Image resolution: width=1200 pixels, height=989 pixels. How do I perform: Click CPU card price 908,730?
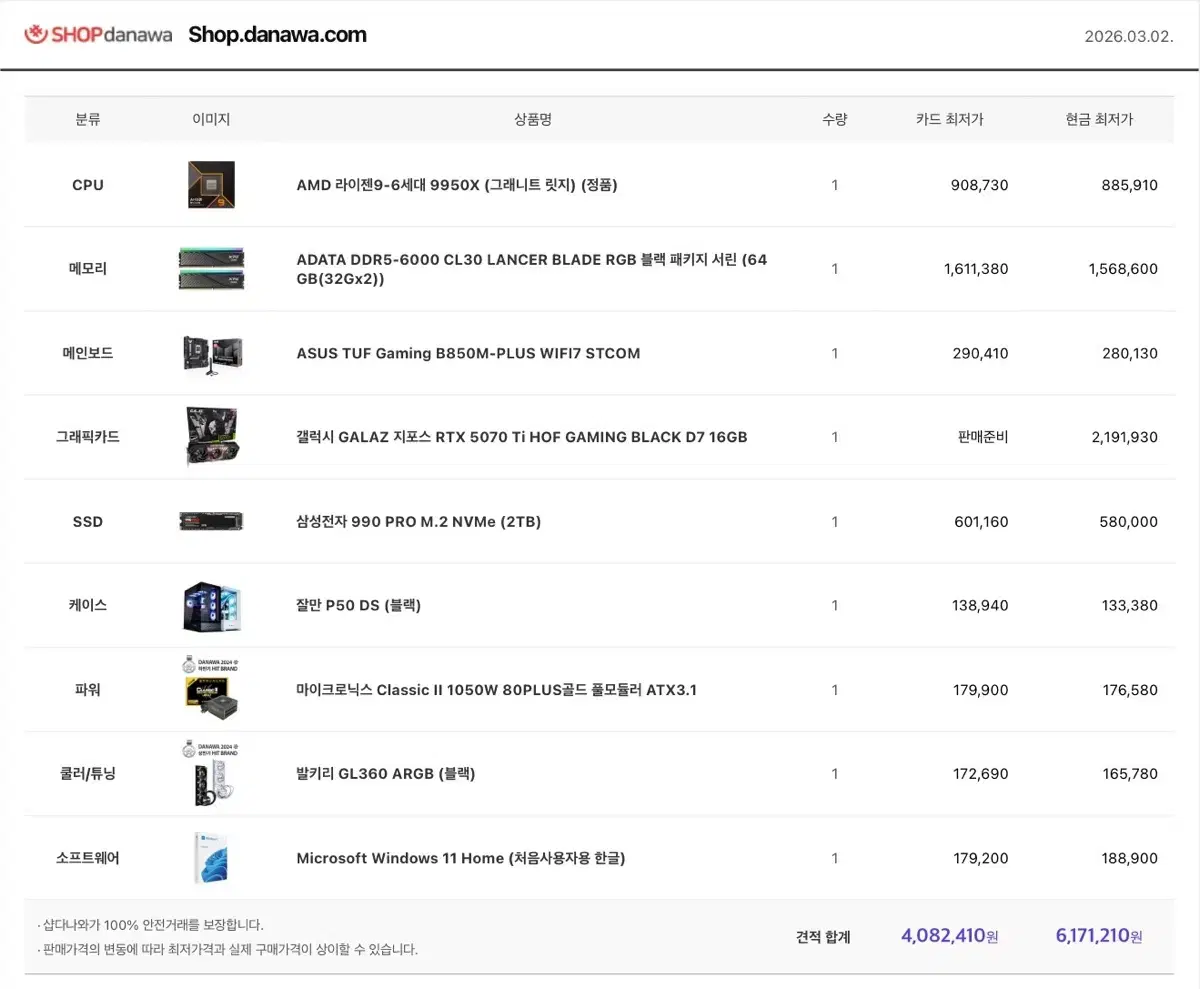coord(979,185)
